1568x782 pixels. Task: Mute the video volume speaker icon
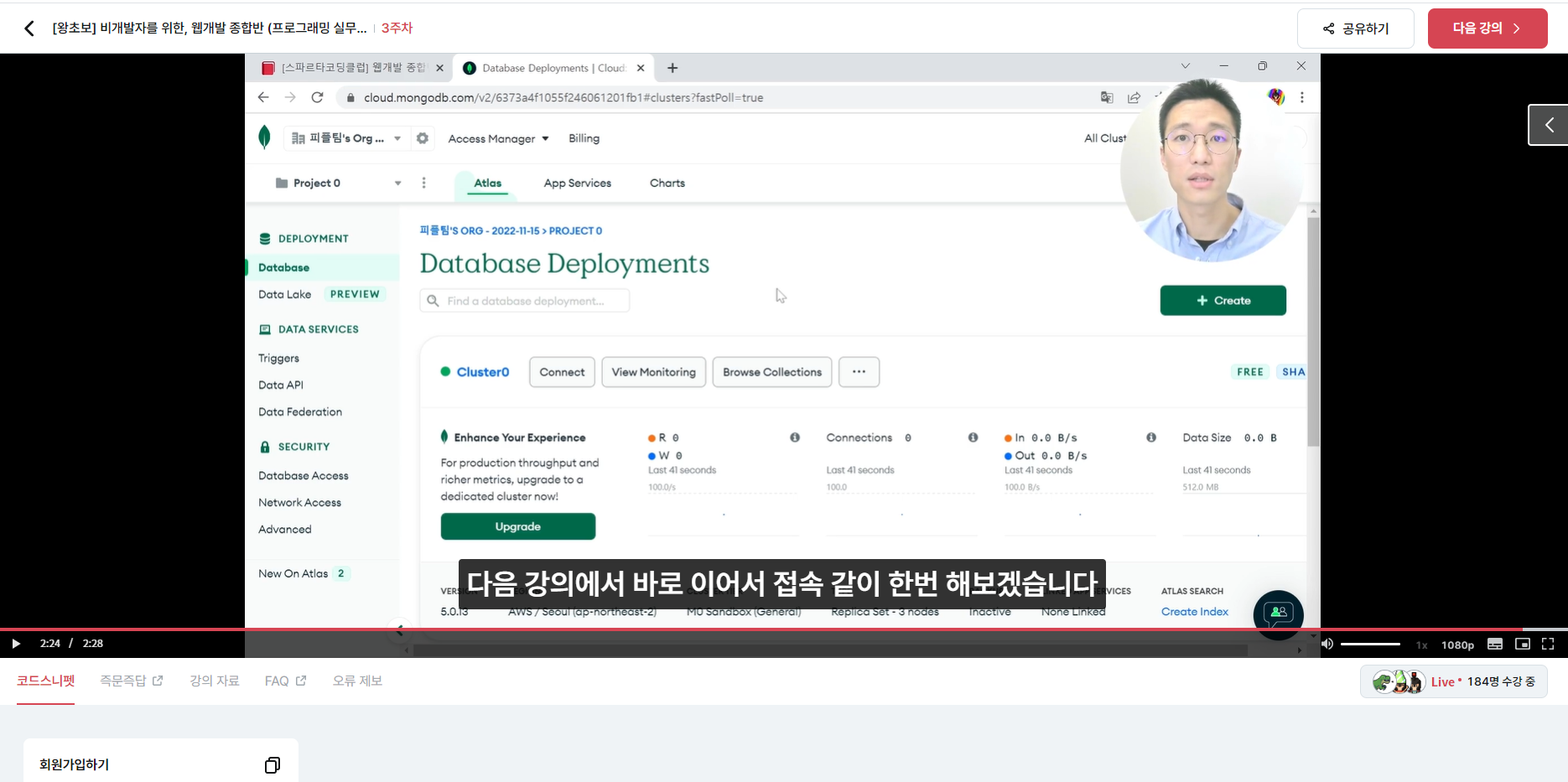(x=1327, y=644)
